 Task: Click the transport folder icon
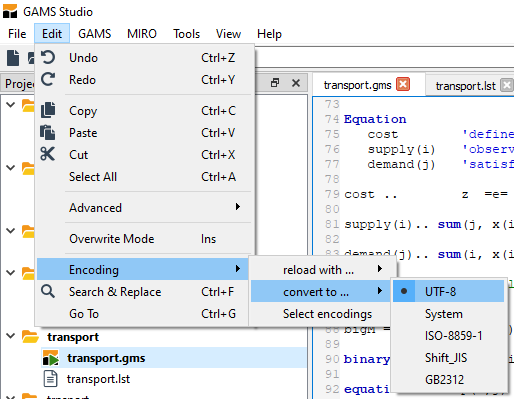[x=30, y=337]
